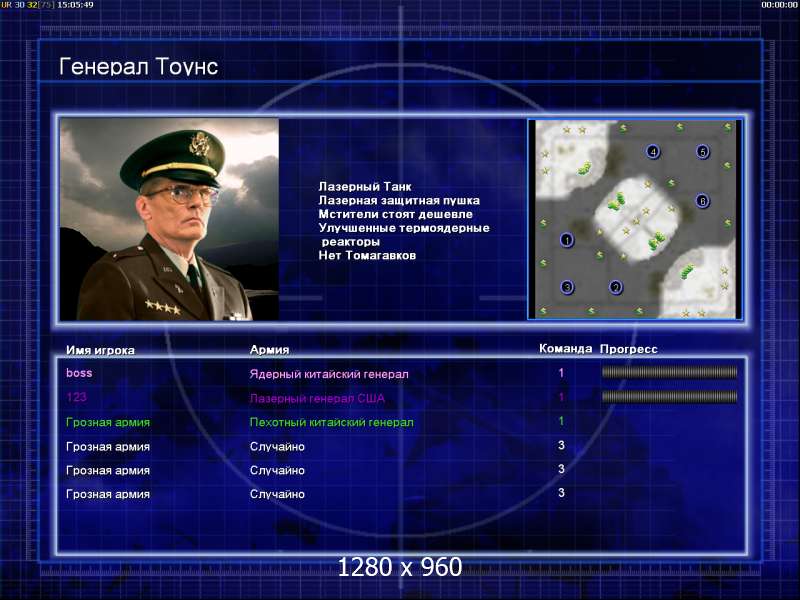Click the green 'Грозная армия' player name
Viewport: 800px width, 600px height.
point(108,422)
